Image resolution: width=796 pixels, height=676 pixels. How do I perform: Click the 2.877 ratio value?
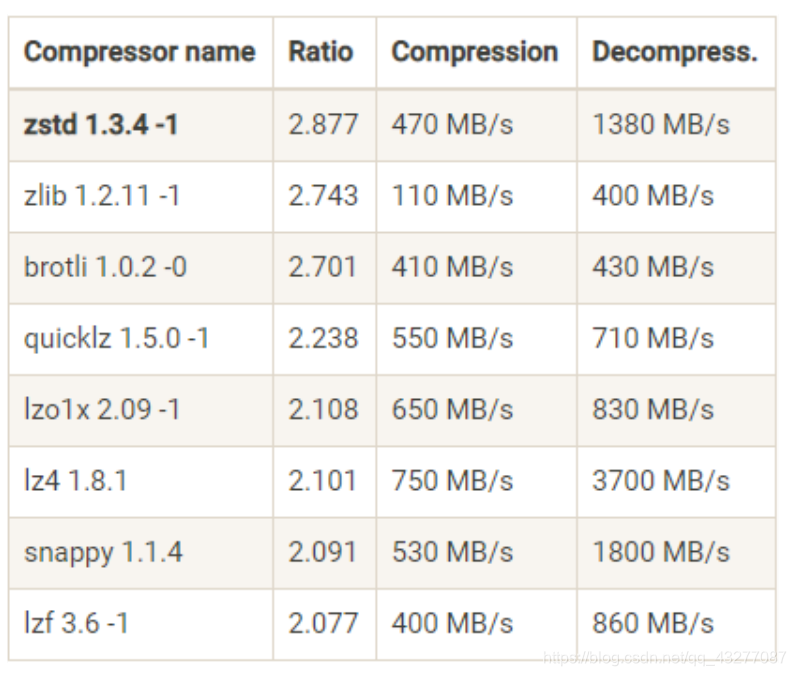tap(323, 125)
